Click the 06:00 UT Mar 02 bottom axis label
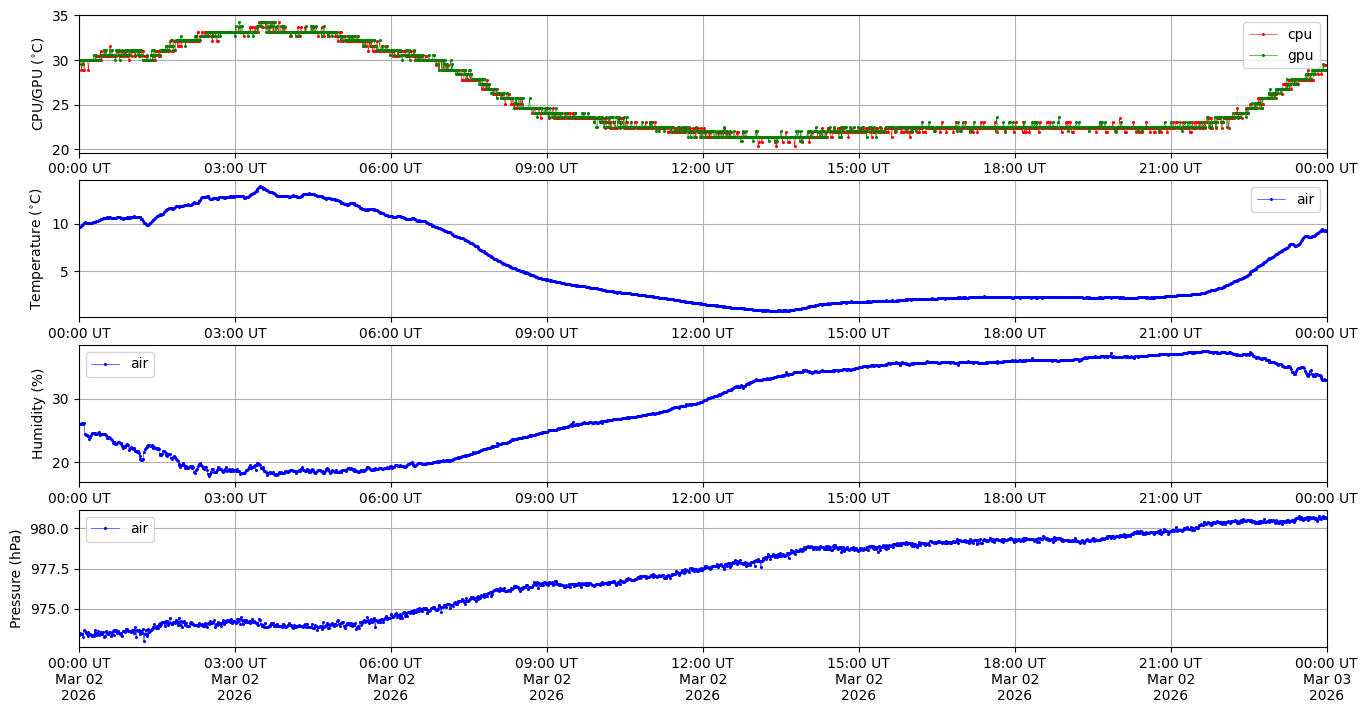Viewport: 1367px width, 713px height. pyautogui.click(x=390, y=679)
